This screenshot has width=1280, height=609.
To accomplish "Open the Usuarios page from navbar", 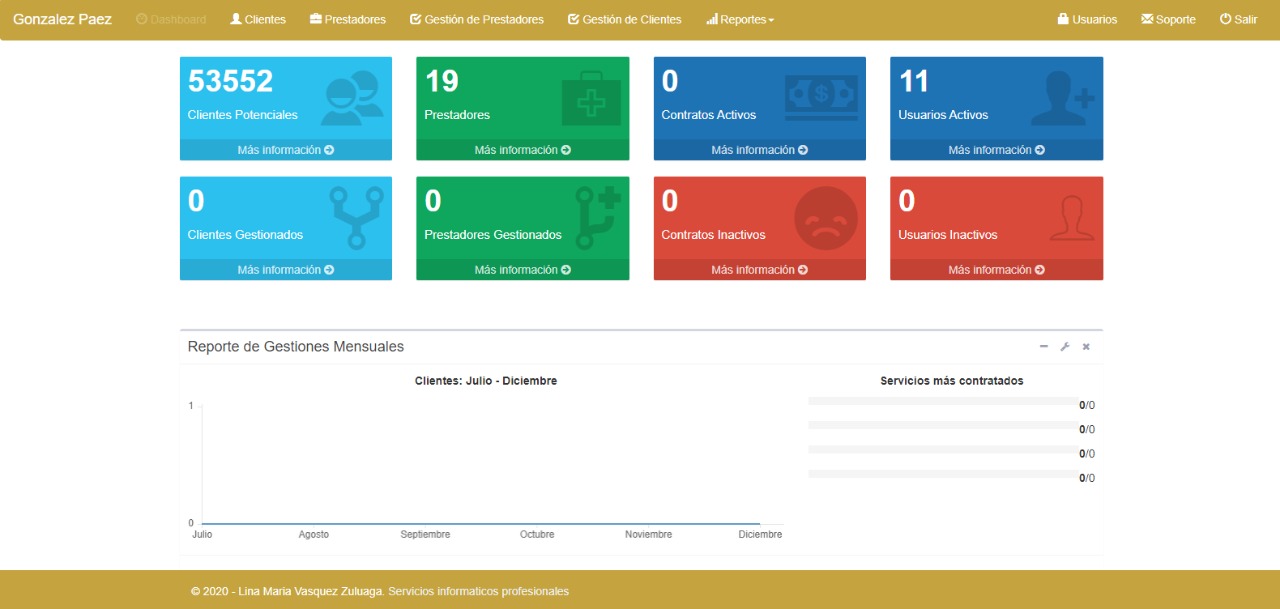I will tap(1087, 20).
